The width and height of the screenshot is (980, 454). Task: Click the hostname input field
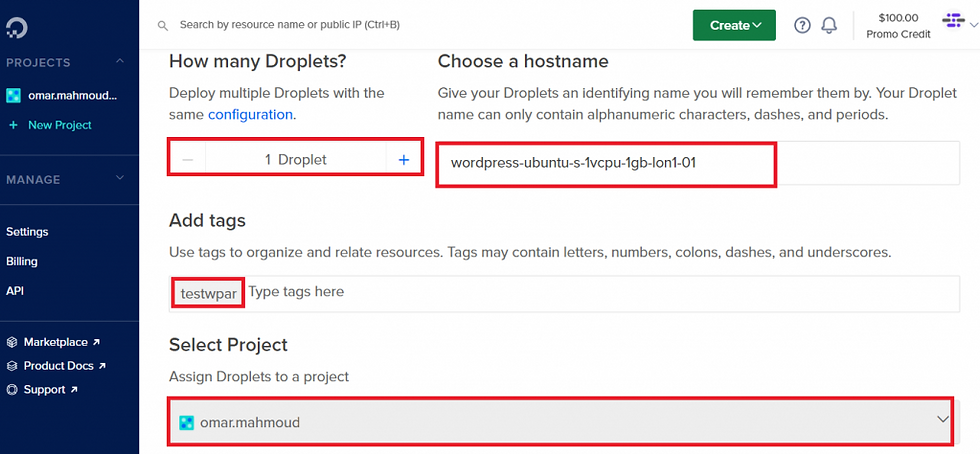coord(605,163)
